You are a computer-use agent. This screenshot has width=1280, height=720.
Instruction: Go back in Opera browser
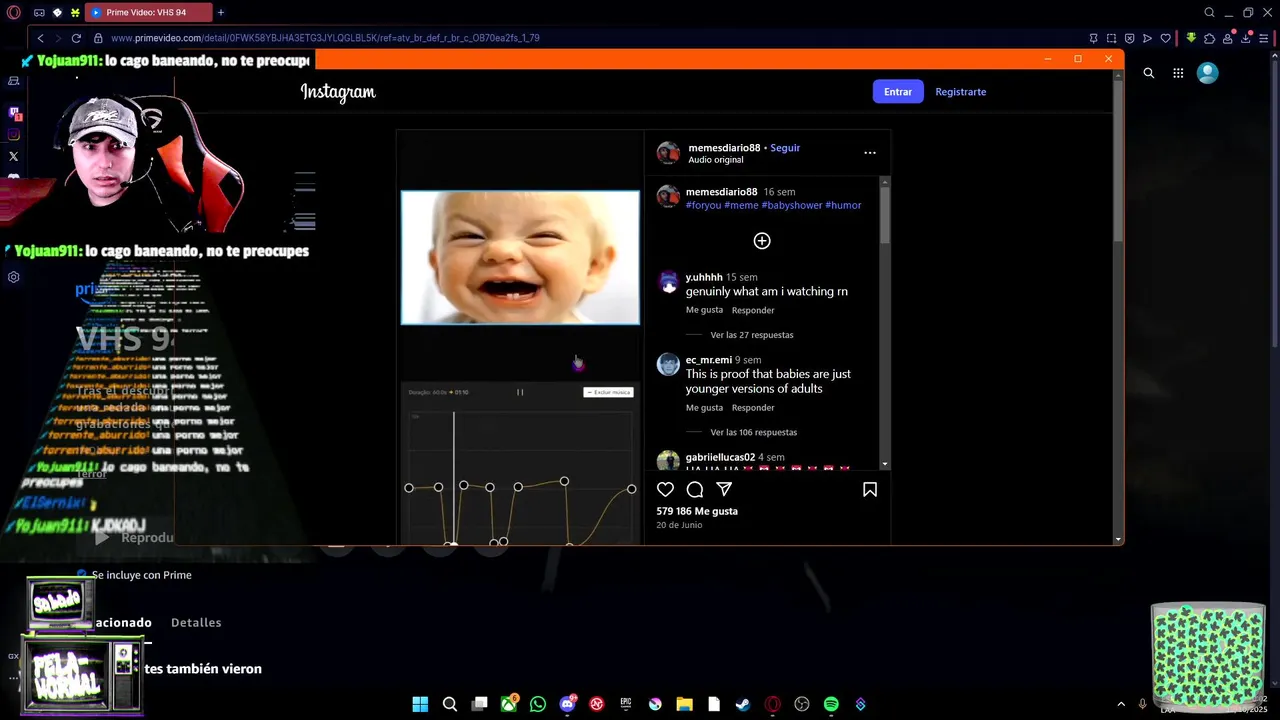point(40,38)
